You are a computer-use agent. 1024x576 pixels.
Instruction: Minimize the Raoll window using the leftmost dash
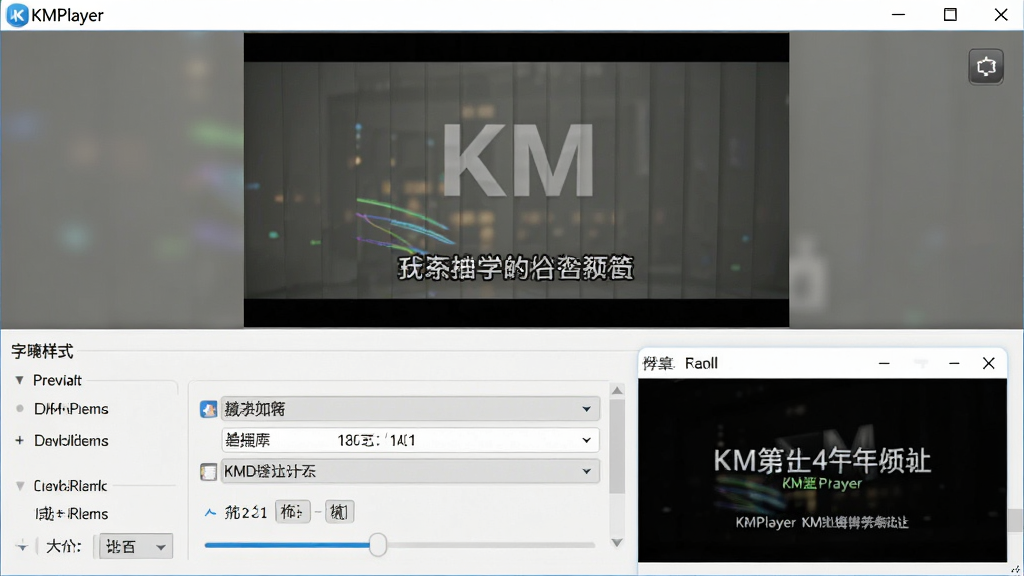[884, 363]
